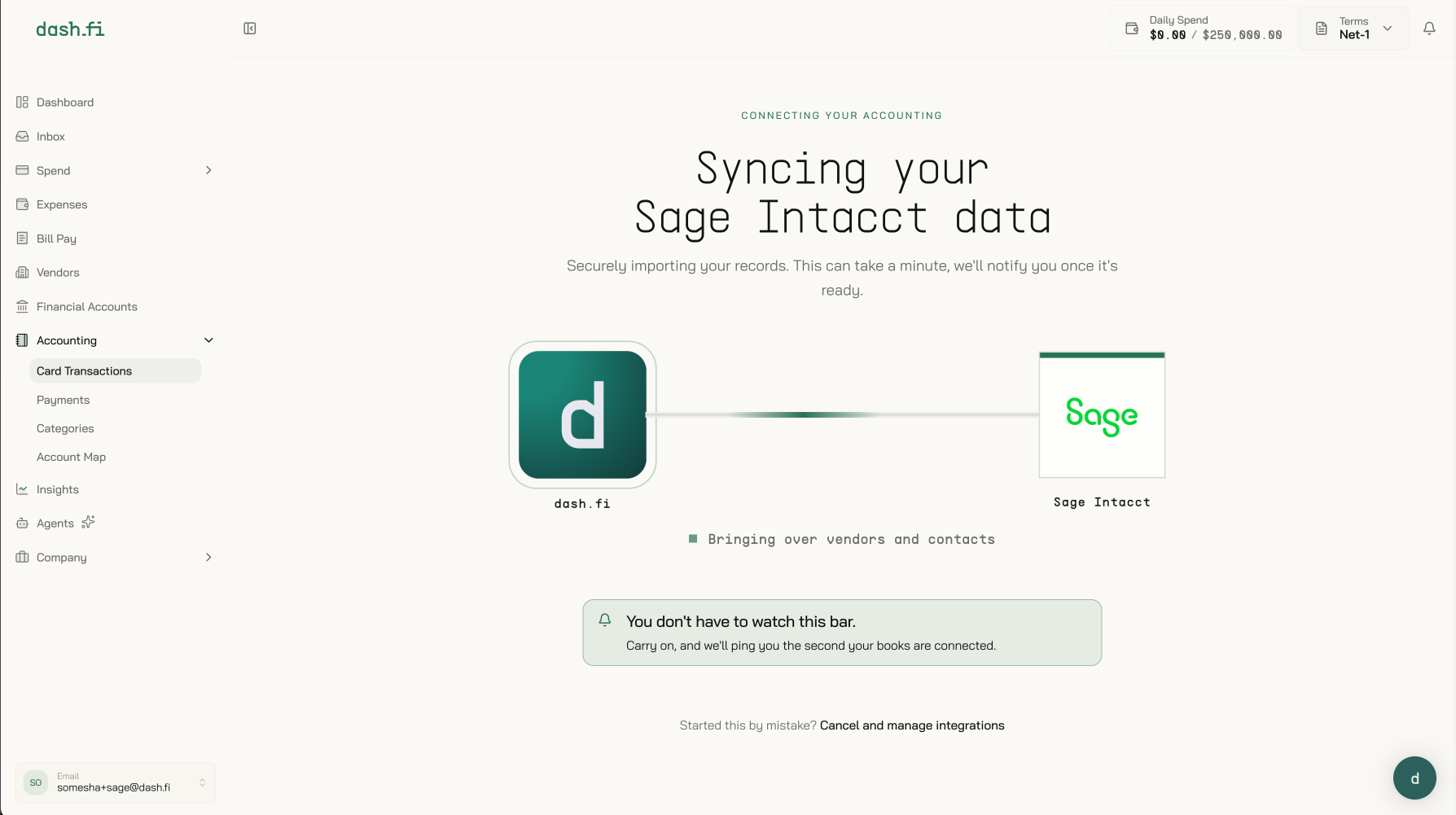Click the Daily Spend amount display

[x=1216, y=35]
